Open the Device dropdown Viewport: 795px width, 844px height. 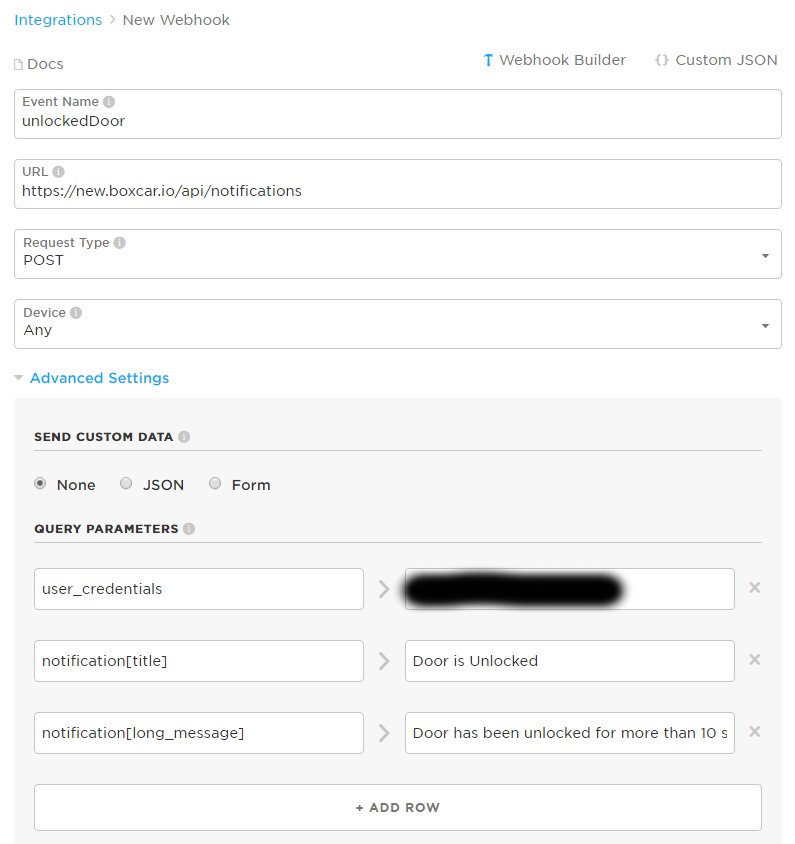(x=397, y=325)
